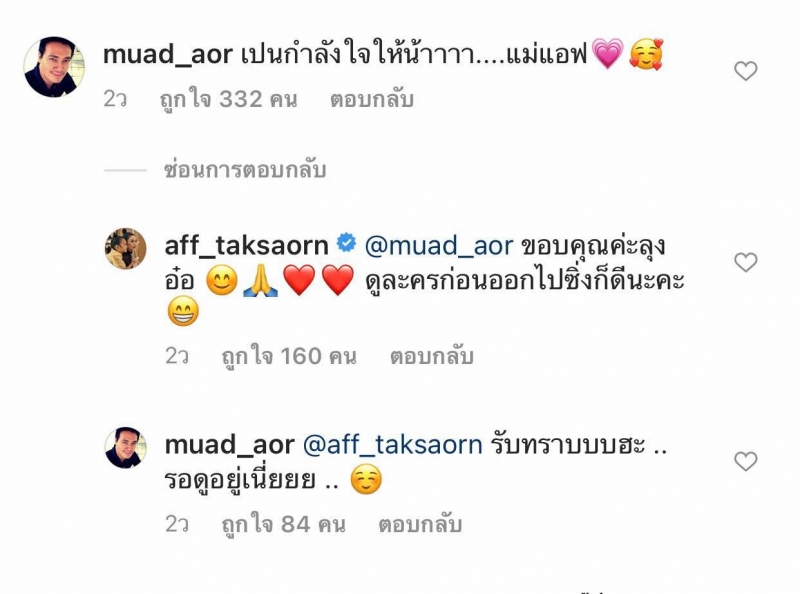Collapse replies via ซ่อนการตอบกลับ
Viewport: 800px width, 594px height.
[x=245, y=169]
